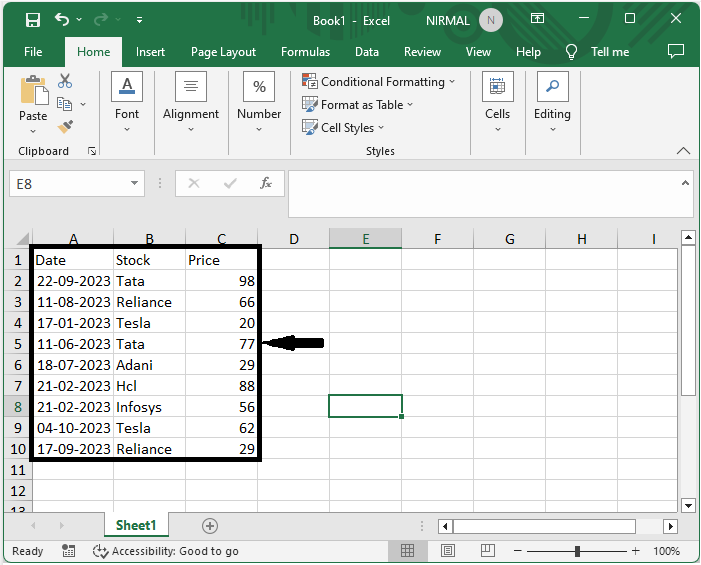Click the zoom slider handle

point(577,551)
